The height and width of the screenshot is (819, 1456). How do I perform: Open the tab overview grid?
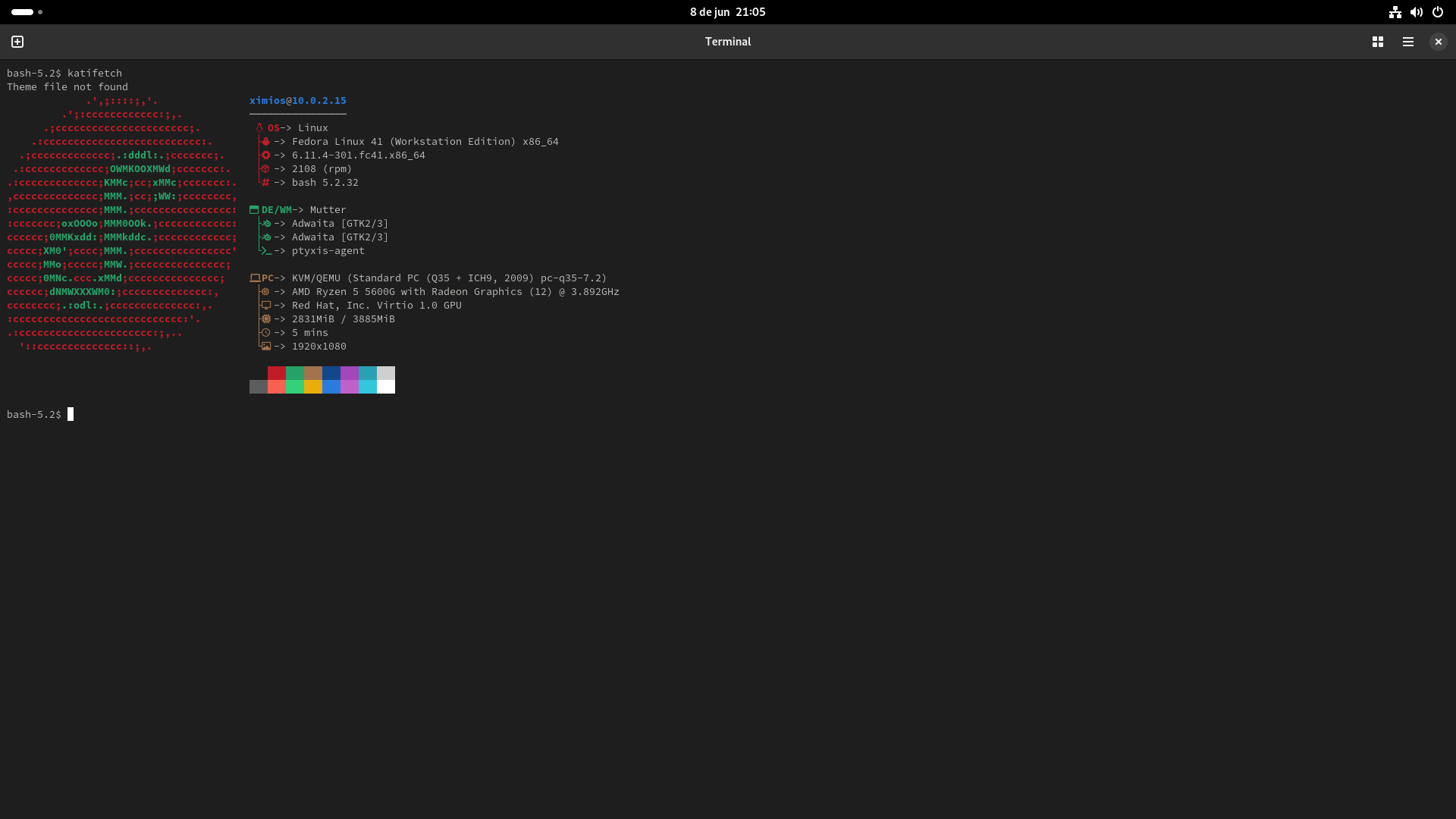[x=1378, y=42]
